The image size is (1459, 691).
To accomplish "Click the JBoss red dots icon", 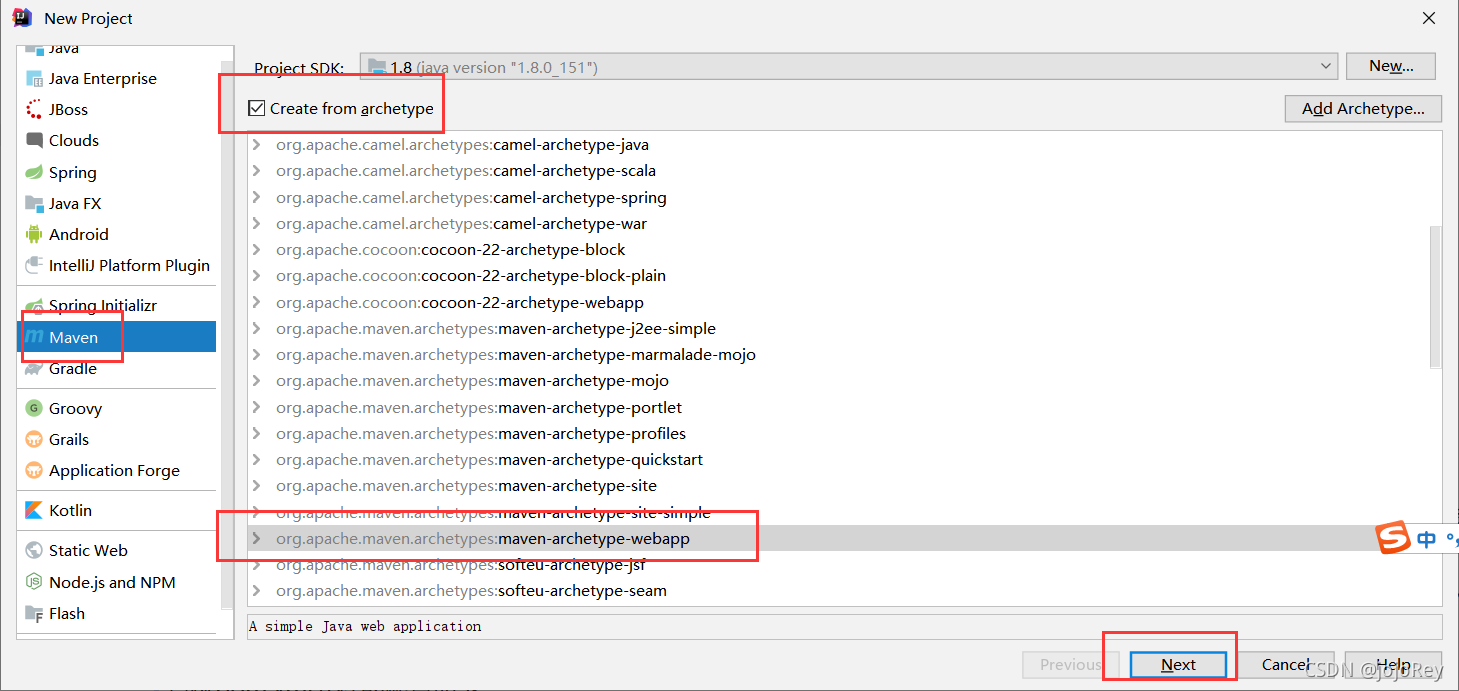I will tap(34, 110).
